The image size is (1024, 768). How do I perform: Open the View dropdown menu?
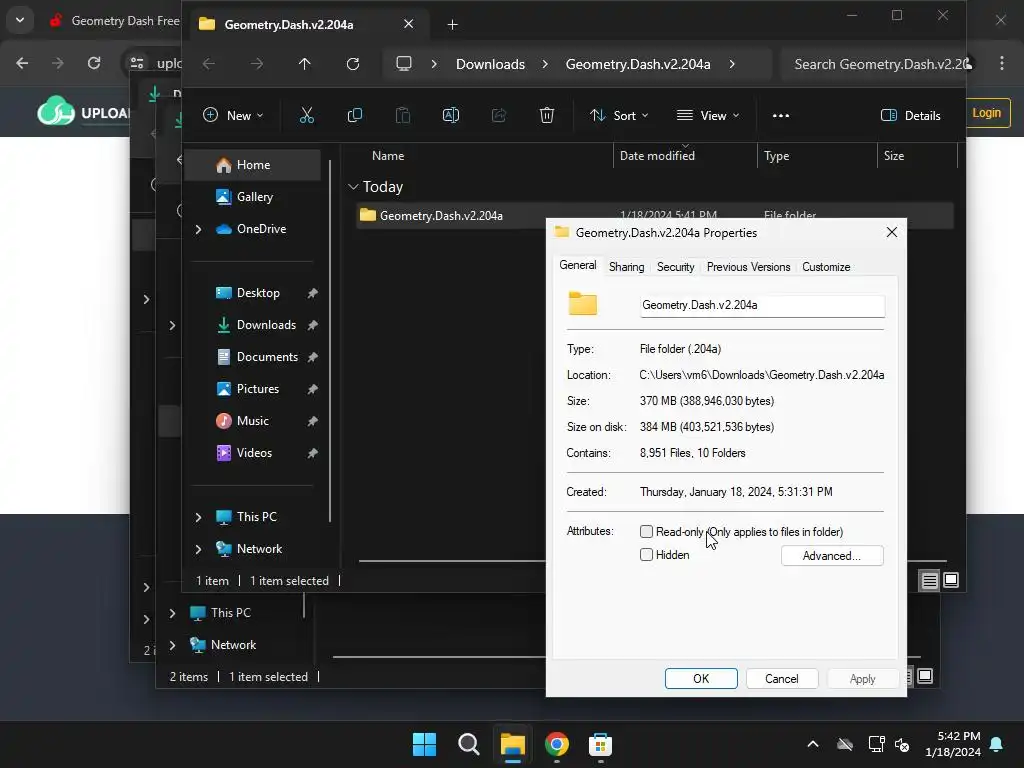709,116
